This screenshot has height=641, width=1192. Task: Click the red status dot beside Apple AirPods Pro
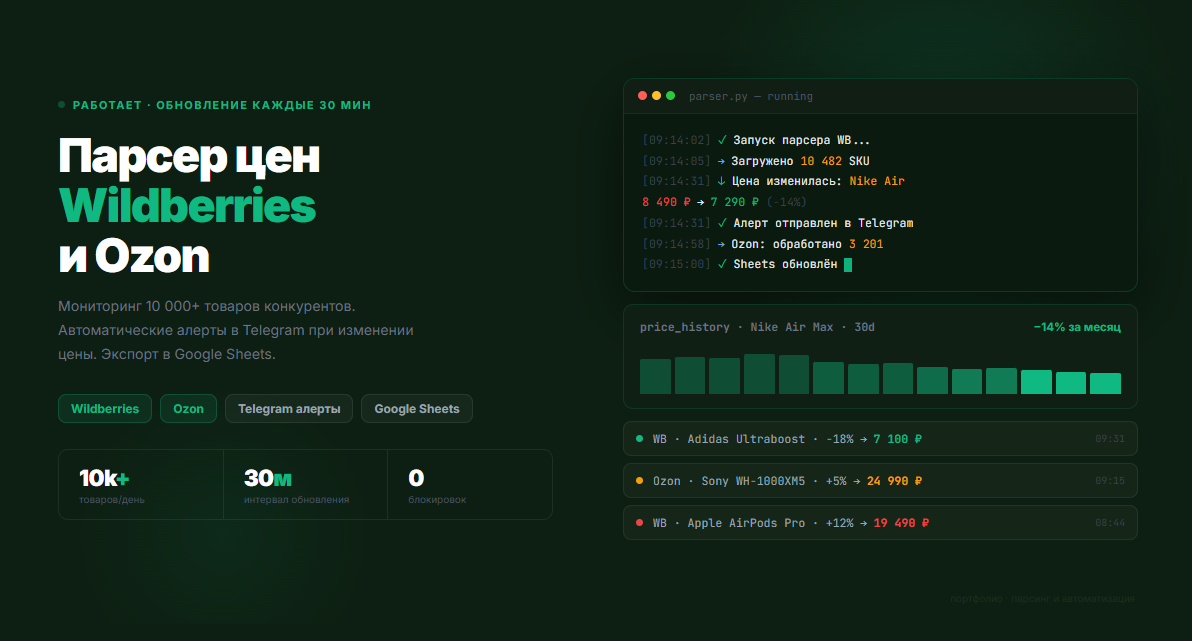(639, 522)
